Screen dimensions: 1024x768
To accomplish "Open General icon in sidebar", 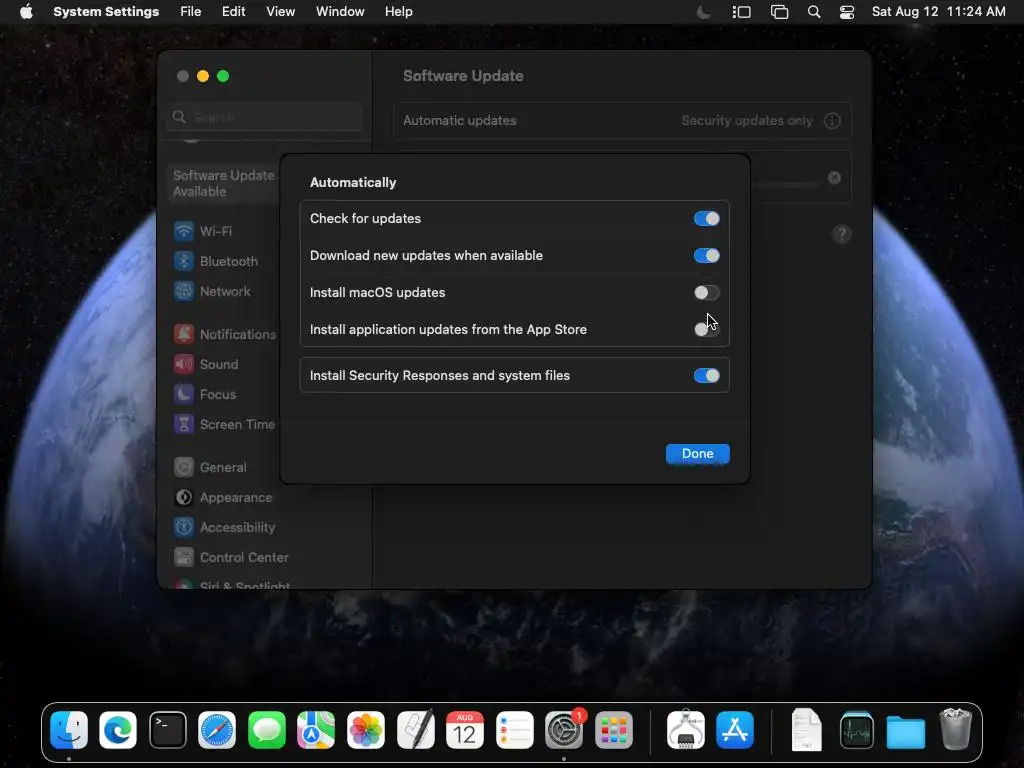I will tap(184, 468).
